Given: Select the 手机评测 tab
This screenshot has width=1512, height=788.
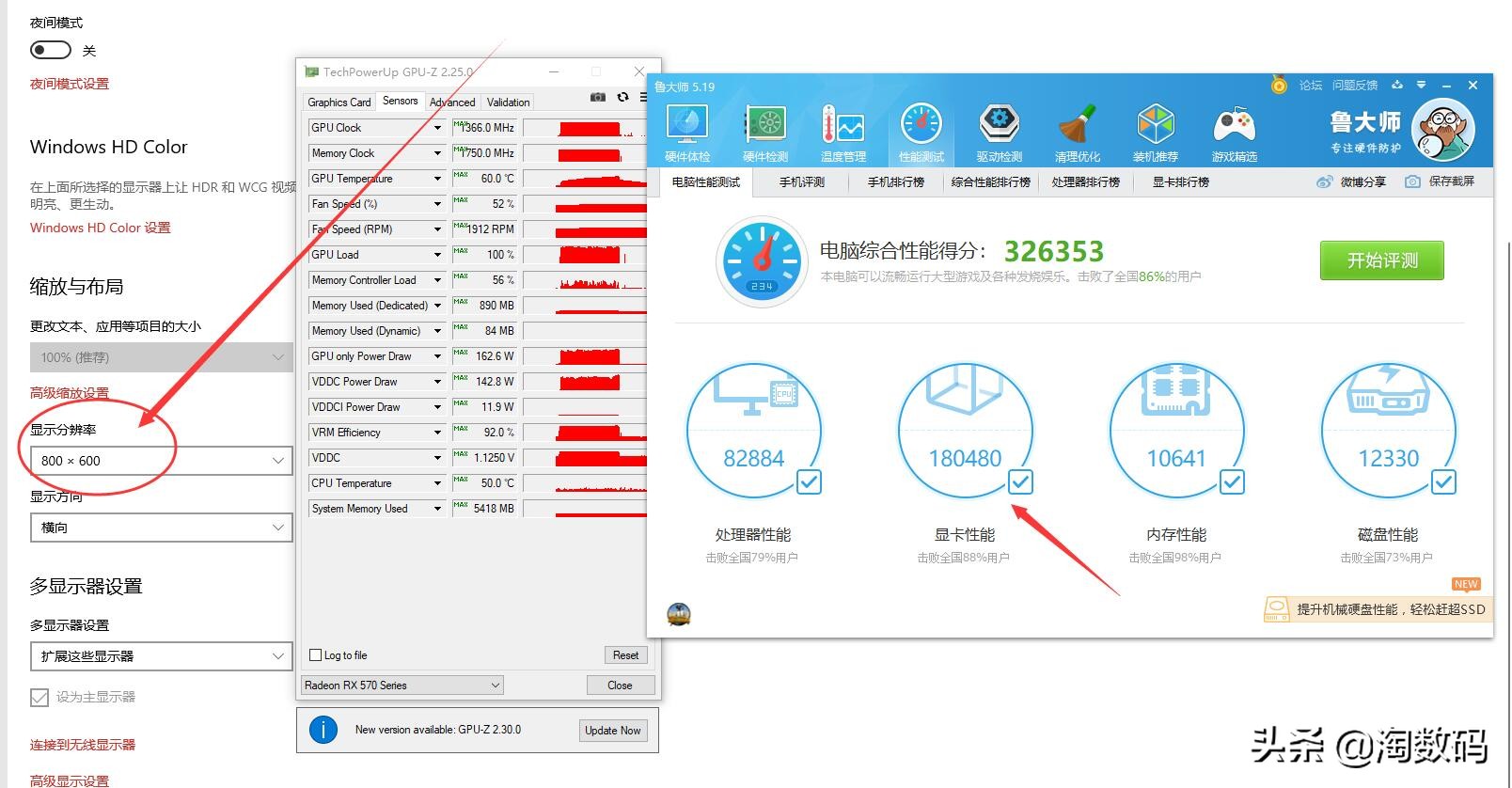Looking at the screenshot, I should pos(802,181).
